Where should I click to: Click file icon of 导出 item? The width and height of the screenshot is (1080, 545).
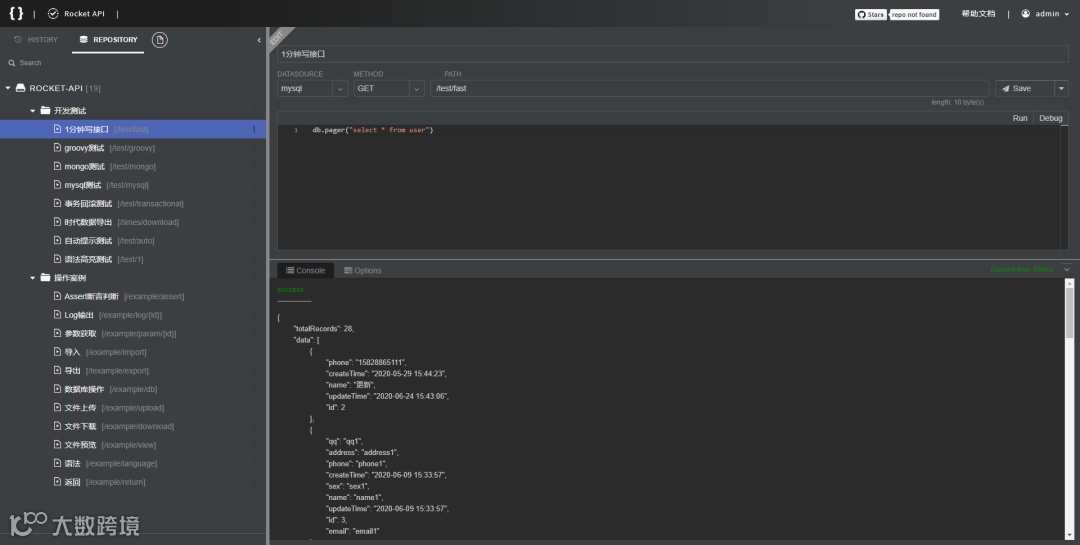pos(58,370)
